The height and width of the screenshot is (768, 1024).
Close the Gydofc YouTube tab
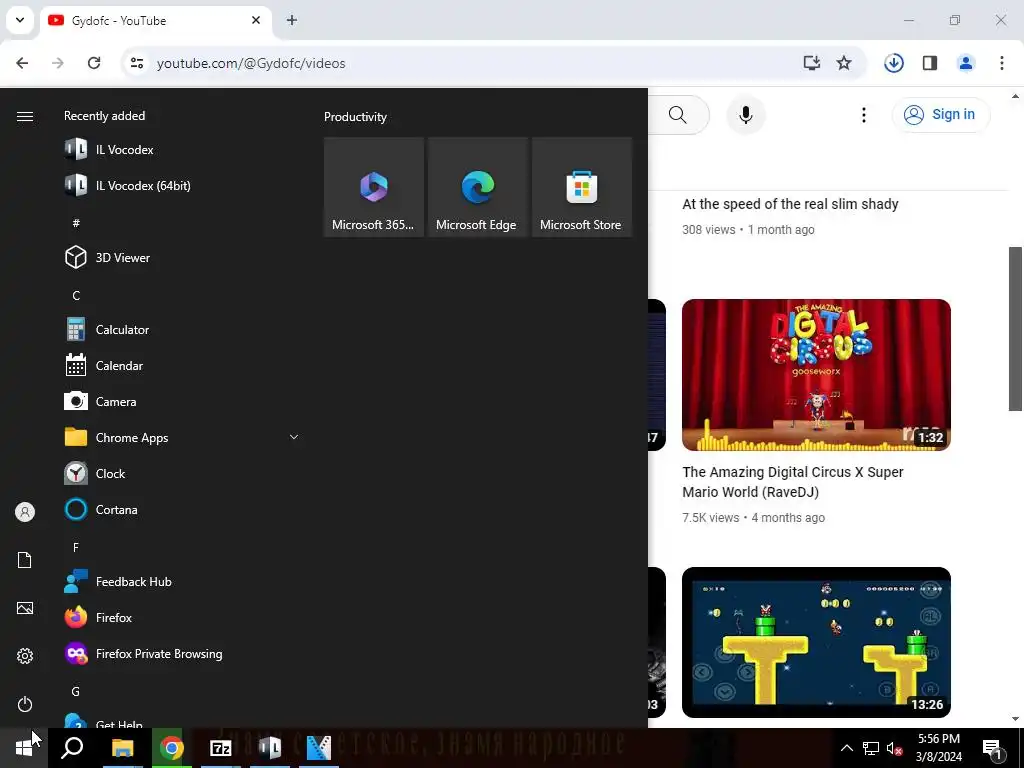(256, 20)
